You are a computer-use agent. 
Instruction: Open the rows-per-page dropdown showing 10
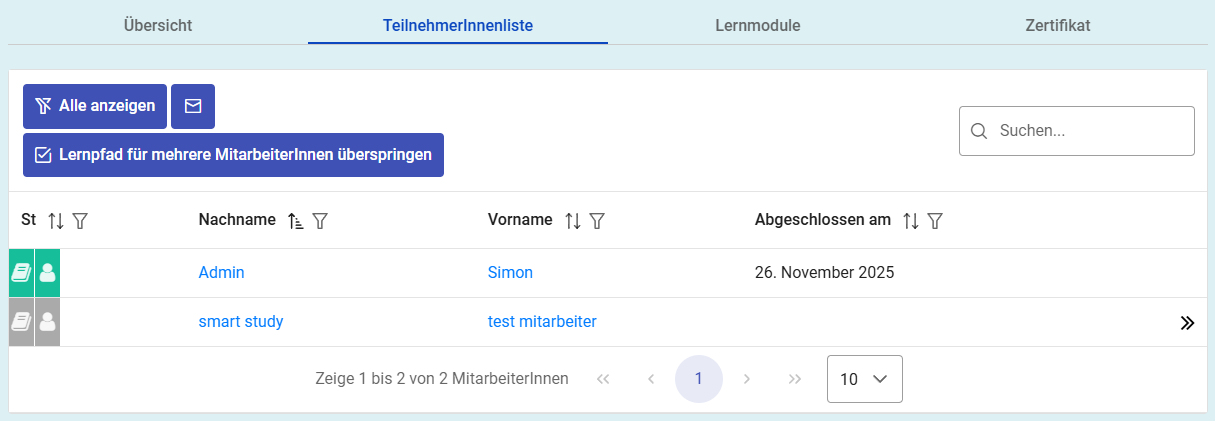click(864, 379)
